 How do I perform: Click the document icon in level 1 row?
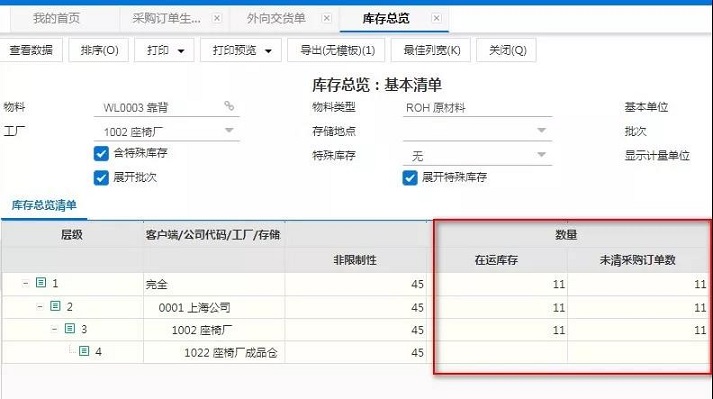tap(41, 283)
